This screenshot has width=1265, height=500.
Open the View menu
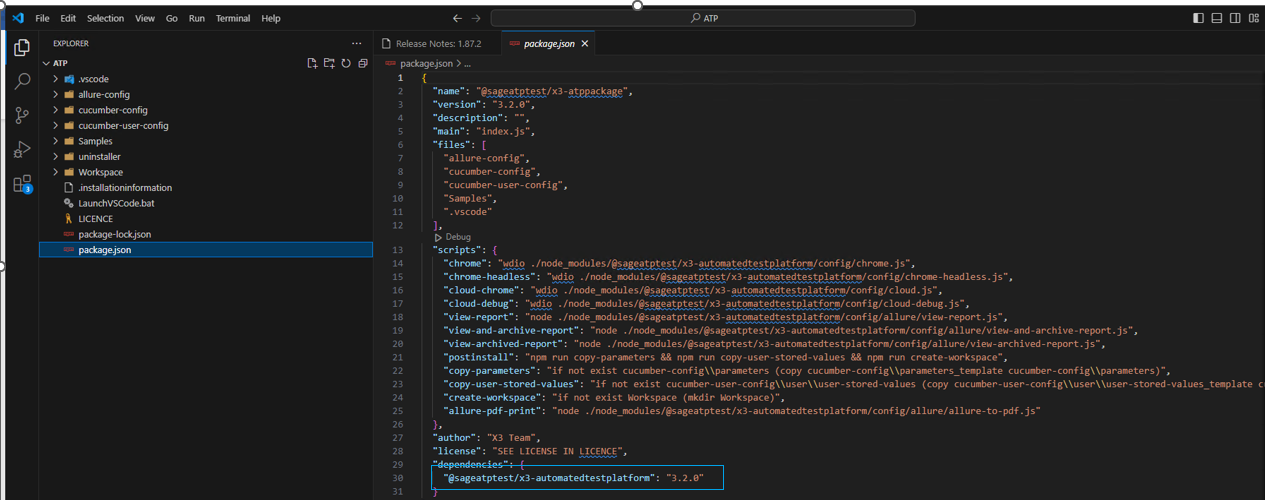(x=145, y=18)
